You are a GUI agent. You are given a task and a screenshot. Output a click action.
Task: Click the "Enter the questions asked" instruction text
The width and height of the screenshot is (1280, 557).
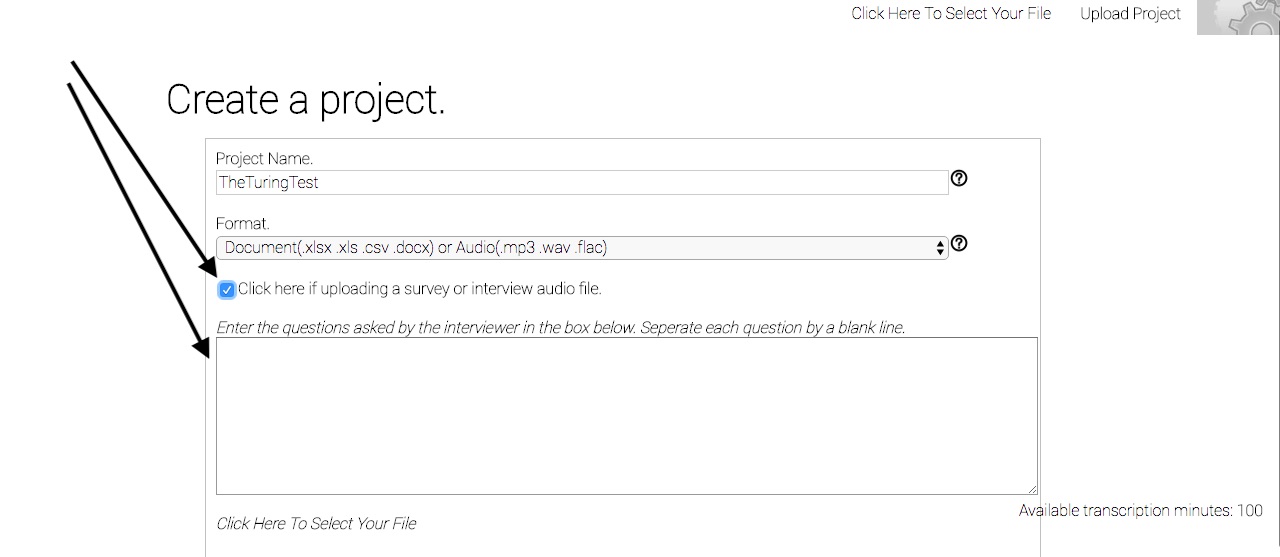[x=560, y=328]
